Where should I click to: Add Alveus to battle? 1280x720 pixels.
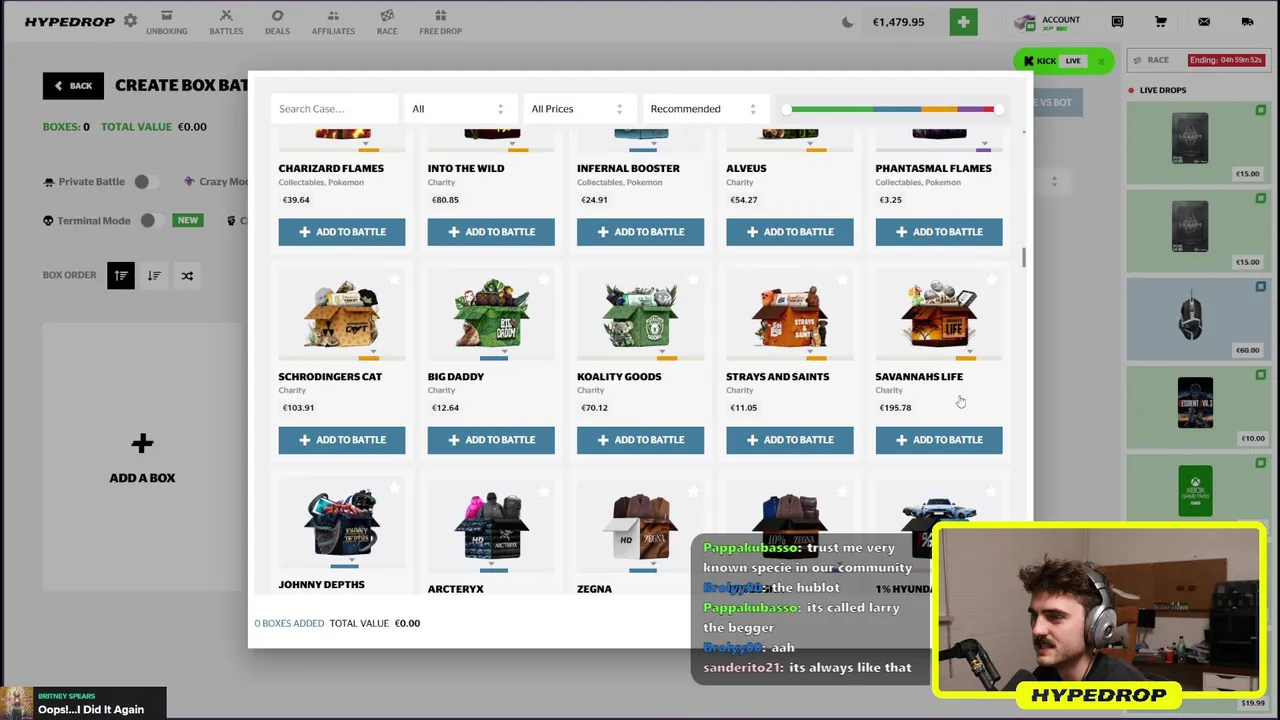tap(790, 232)
